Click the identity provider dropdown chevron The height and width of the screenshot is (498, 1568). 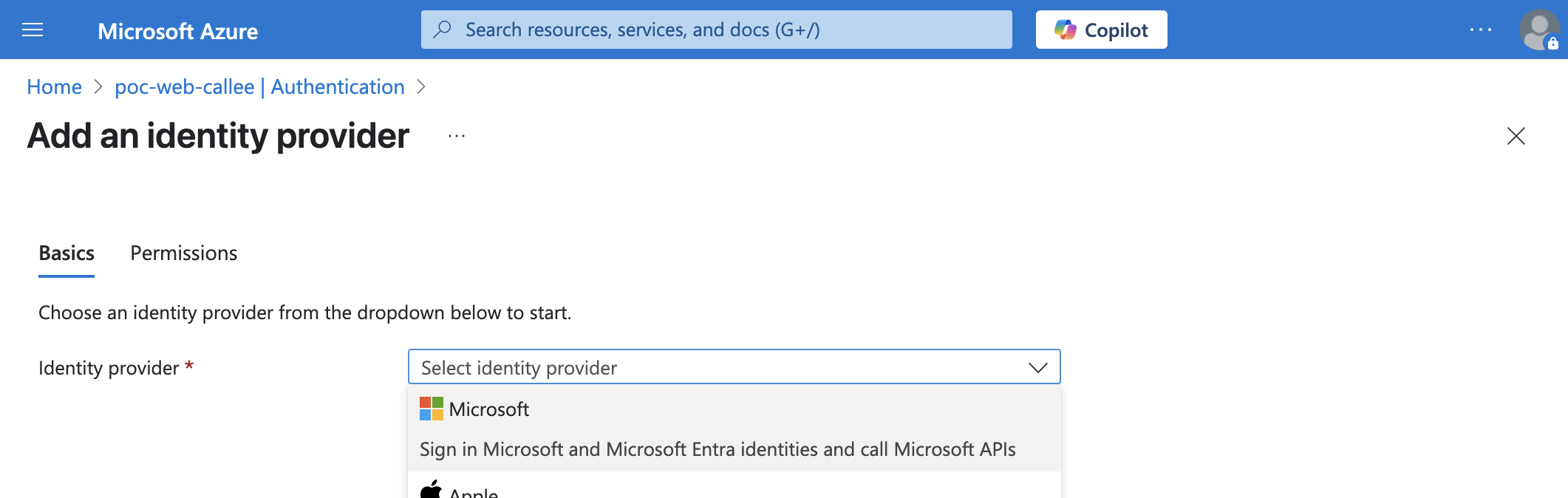click(x=1038, y=367)
